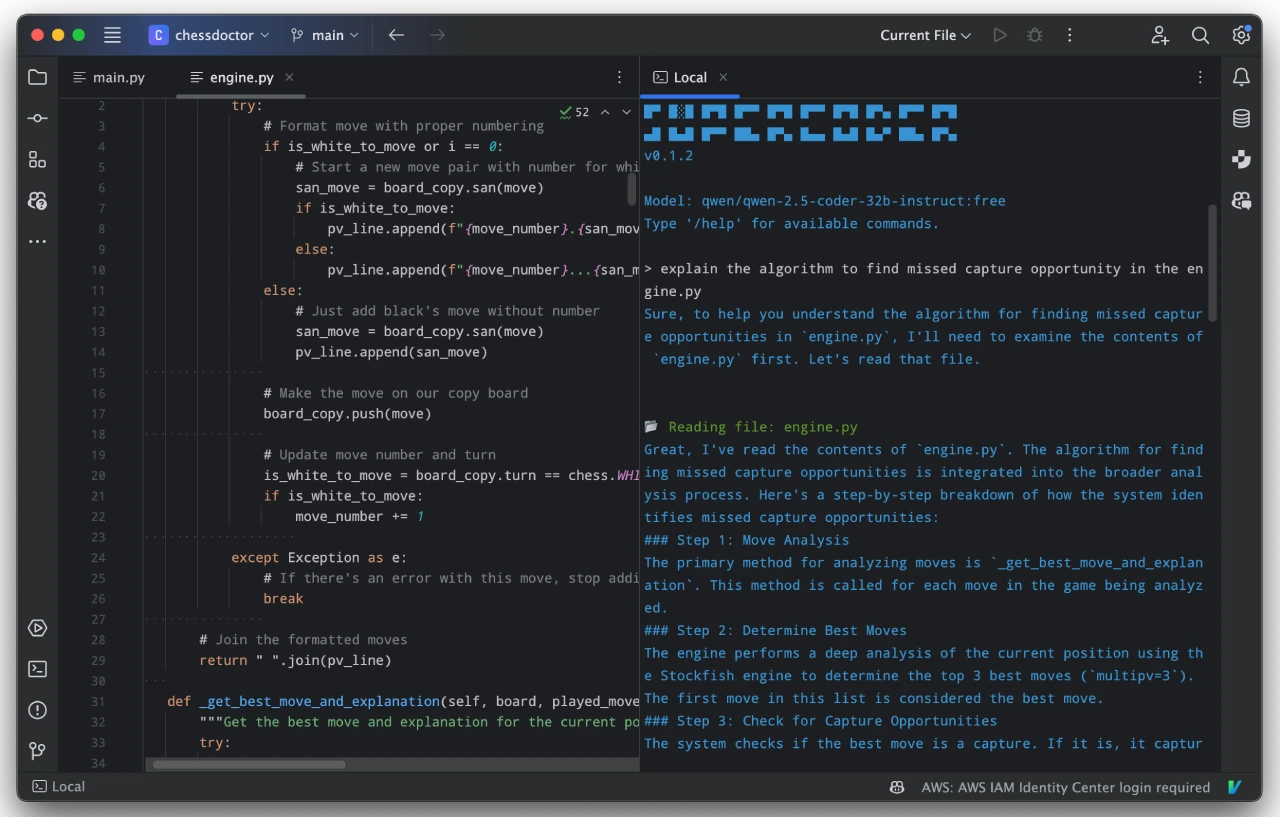This screenshot has width=1280, height=817.
Task: Open the Notifications bell
Action: [x=1241, y=77]
